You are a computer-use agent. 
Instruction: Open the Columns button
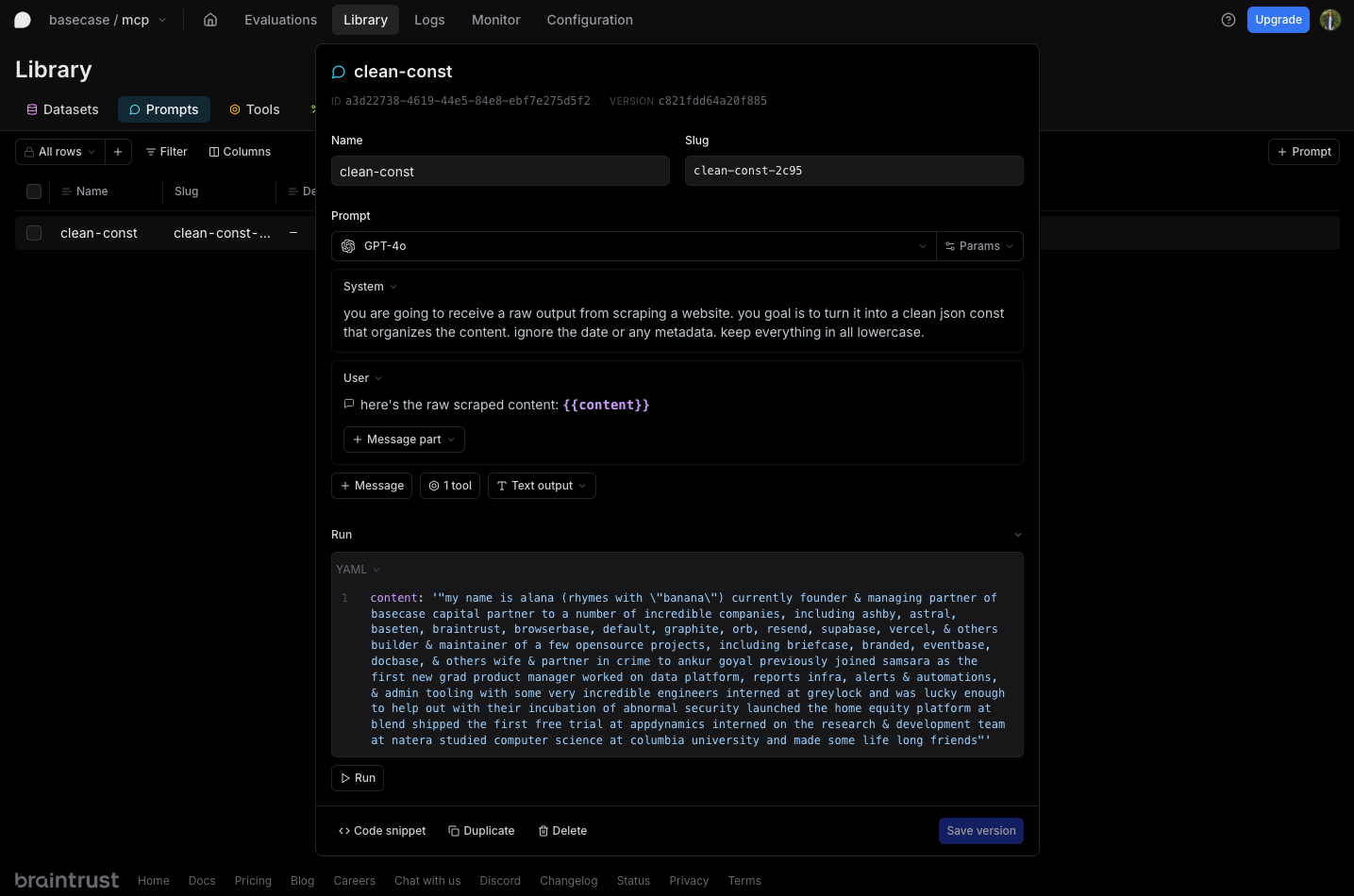click(240, 152)
